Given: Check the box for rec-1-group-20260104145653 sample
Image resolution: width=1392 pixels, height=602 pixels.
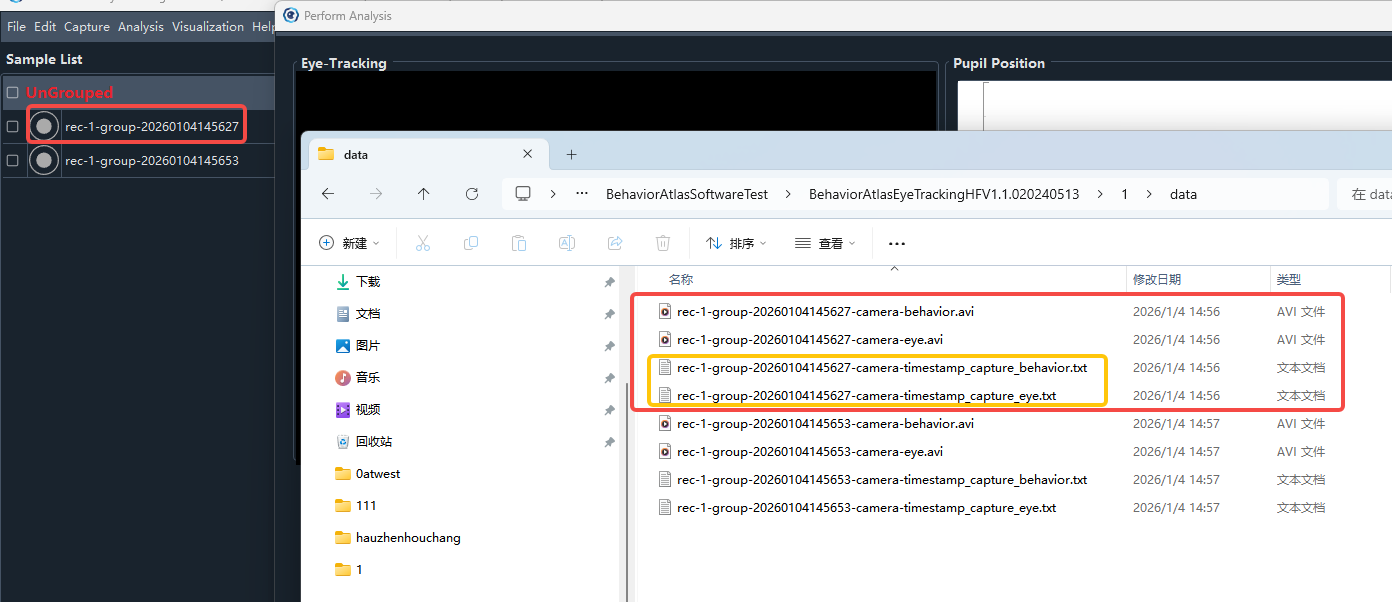Looking at the screenshot, I should tap(12, 160).
